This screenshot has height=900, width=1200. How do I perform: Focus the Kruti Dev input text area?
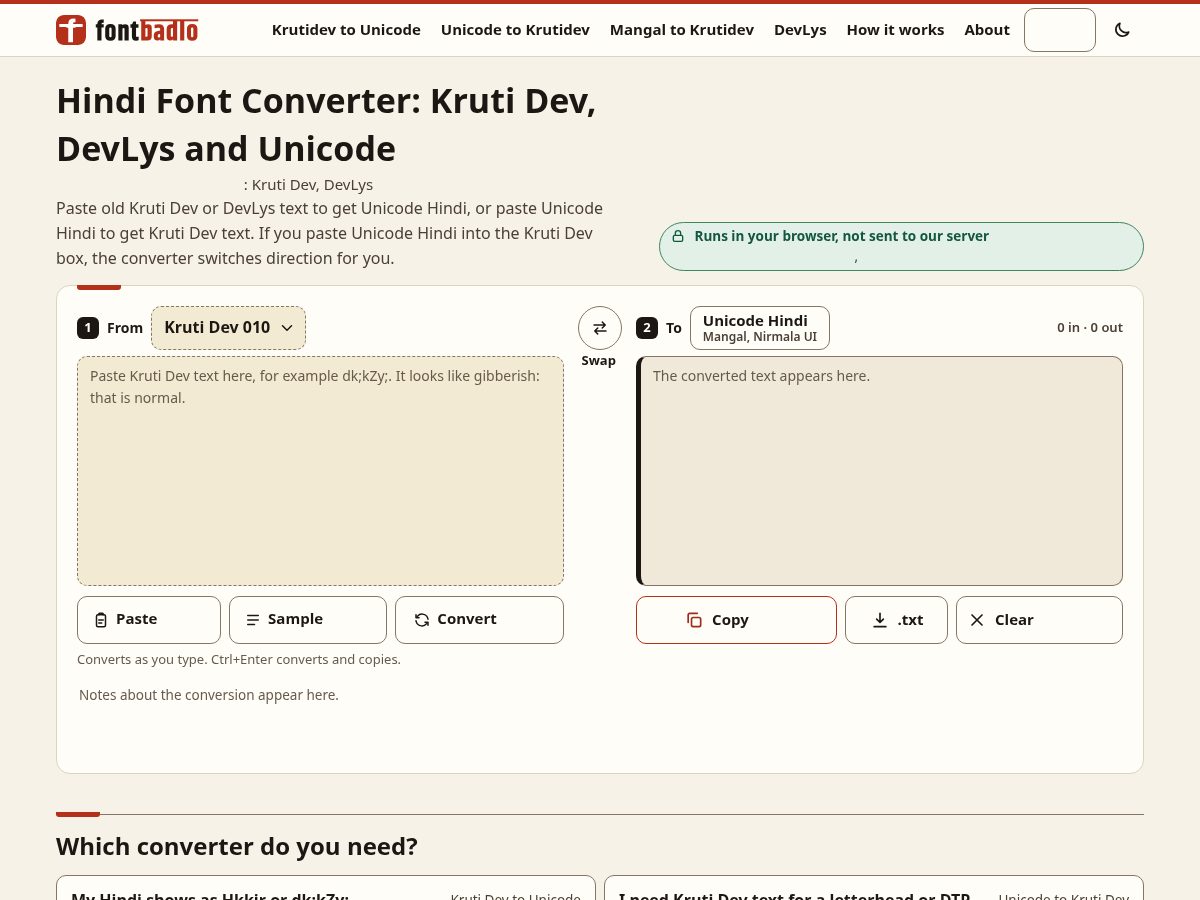point(320,471)
